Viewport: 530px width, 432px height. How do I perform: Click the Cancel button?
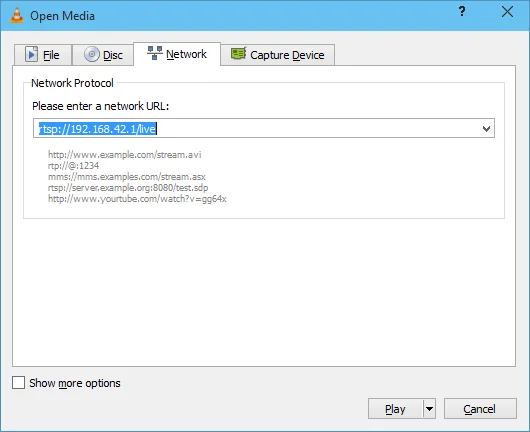click(480, 409)
